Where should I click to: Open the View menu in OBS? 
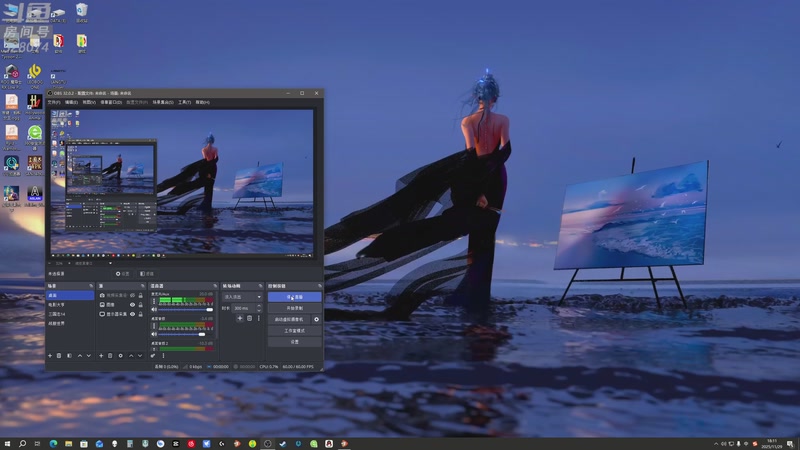[x=89, y=102]
